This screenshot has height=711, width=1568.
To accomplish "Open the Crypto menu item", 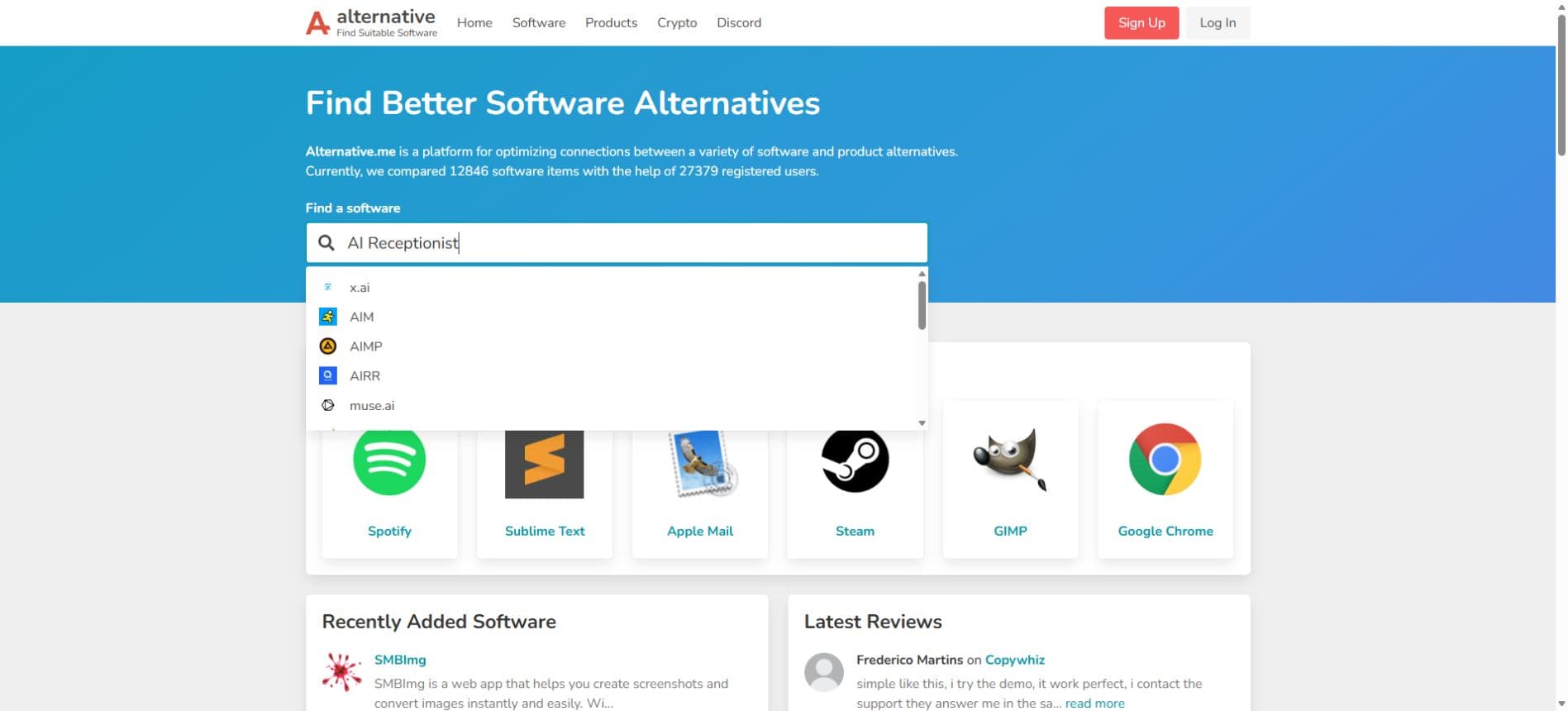I will point(677,23).
